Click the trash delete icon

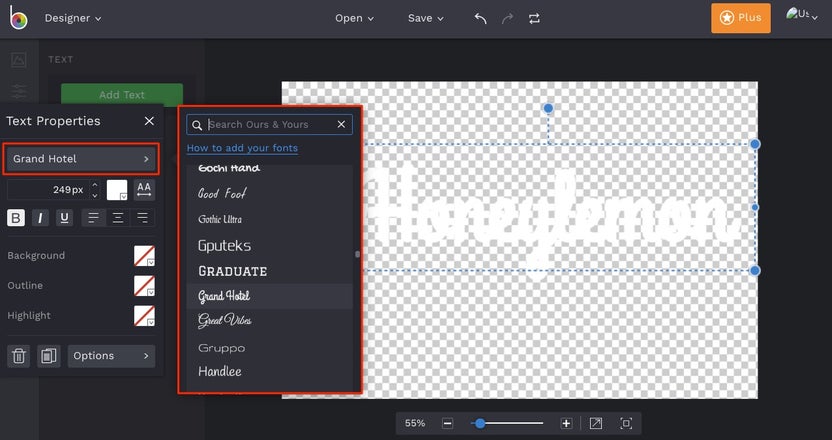(19, 356)
